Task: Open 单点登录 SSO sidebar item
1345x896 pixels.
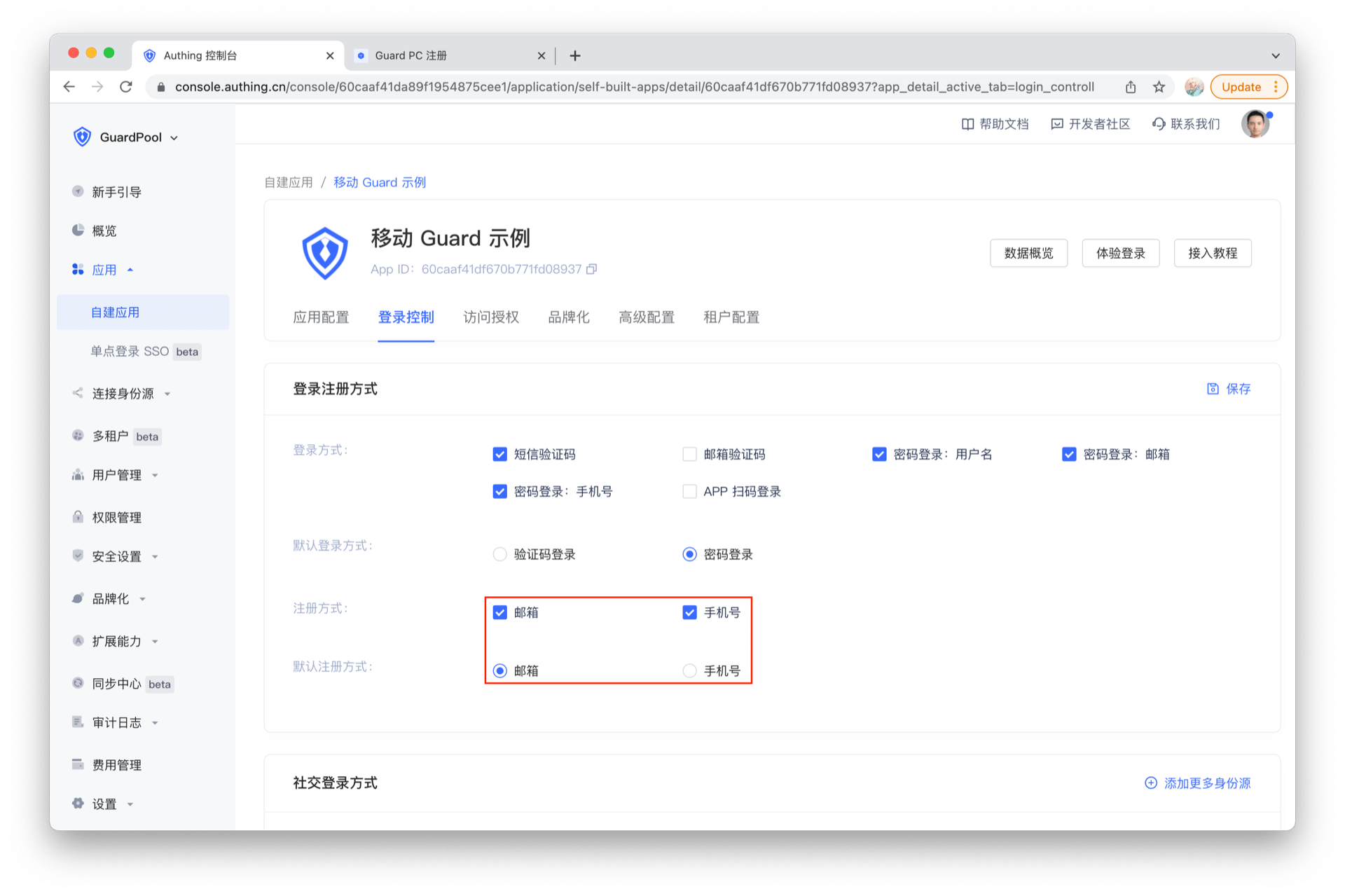Action: pos(130,352)
